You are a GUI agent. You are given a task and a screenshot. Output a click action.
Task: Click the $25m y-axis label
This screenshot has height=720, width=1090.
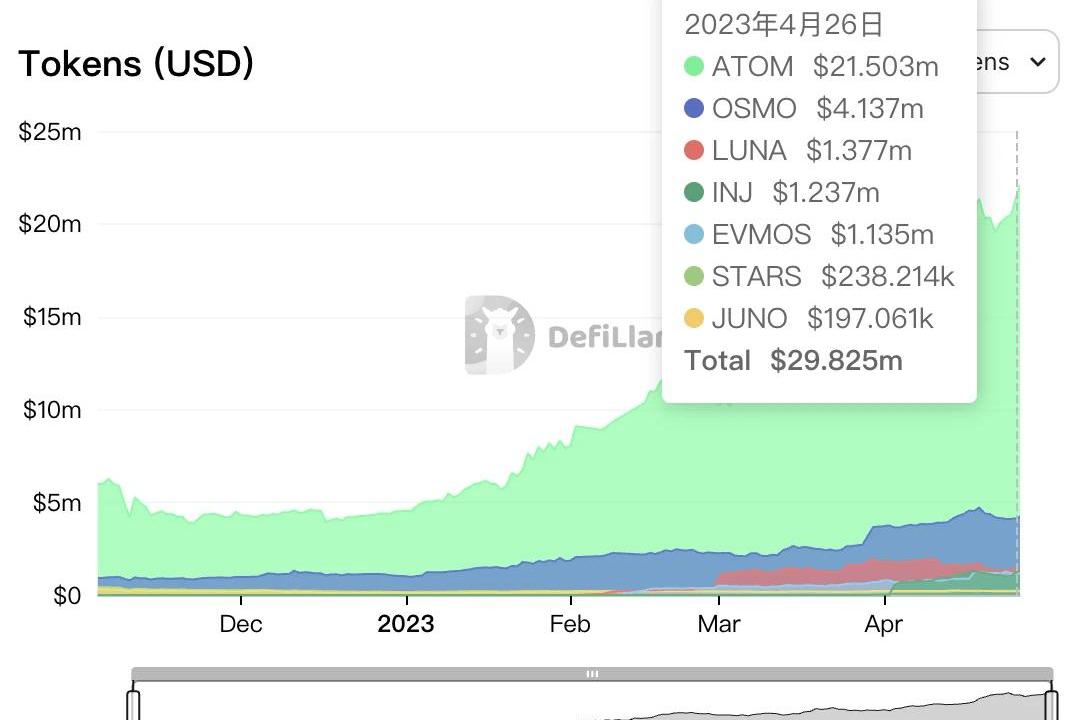pyautogui.click(x=50, y=132)
